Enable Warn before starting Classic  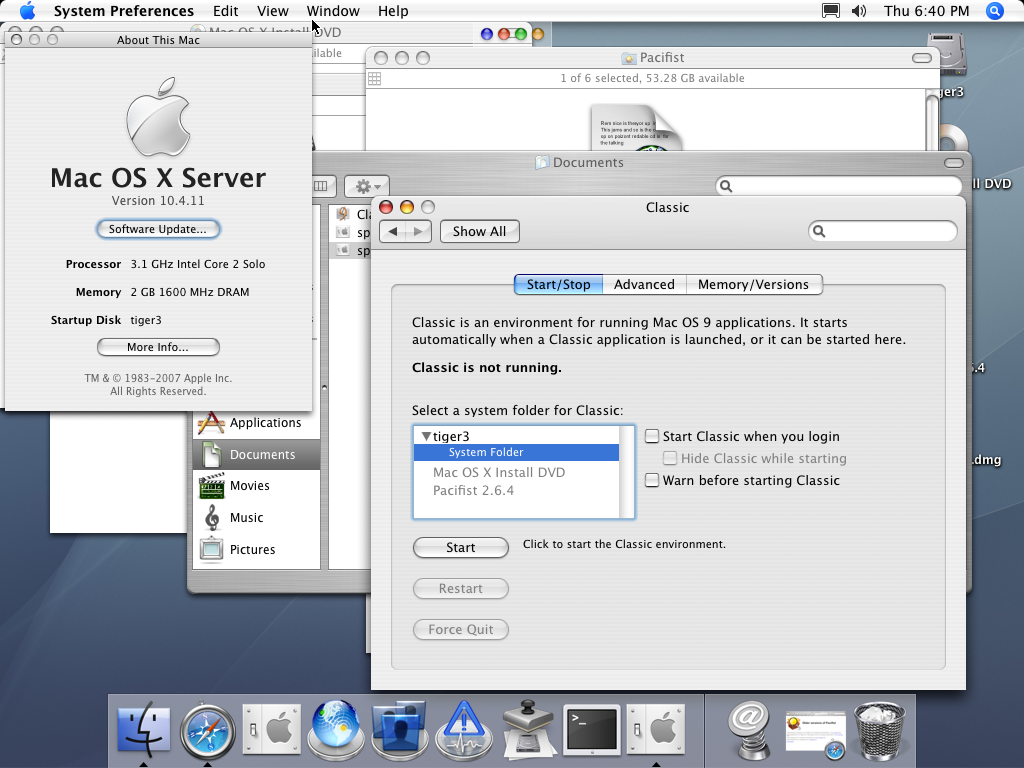coord(652,480)
